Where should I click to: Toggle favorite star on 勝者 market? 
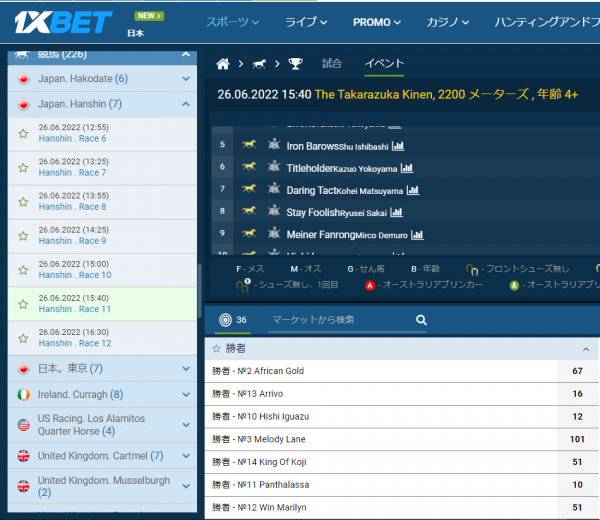click(217, 349)
